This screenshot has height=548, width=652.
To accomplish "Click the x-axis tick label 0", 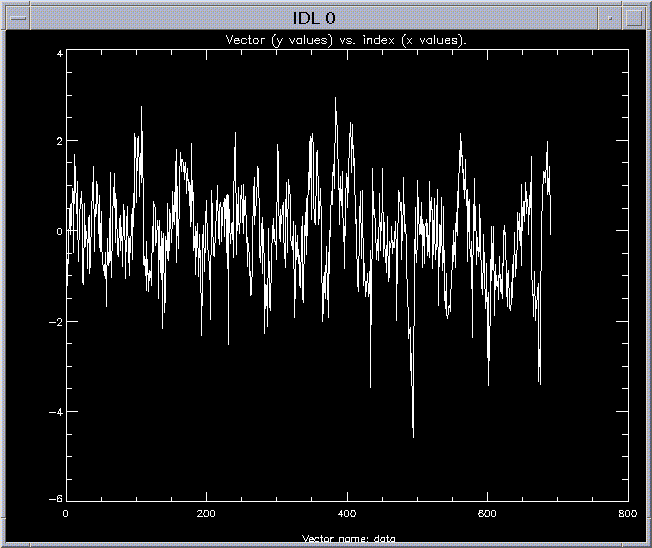I will point(66,514).
